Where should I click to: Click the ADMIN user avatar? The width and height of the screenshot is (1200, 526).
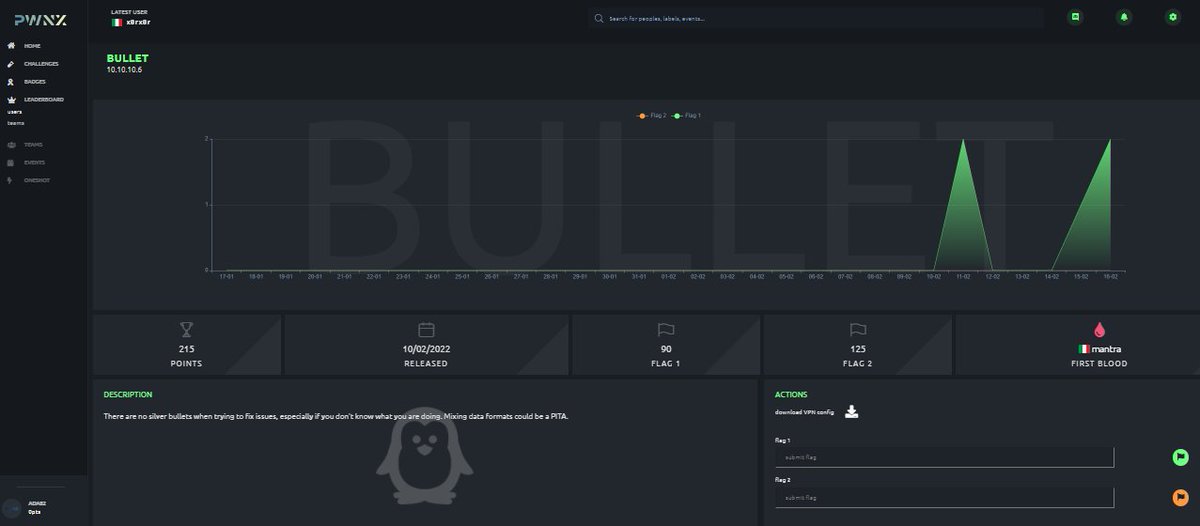pyautogui.click(x=12, y=507)
